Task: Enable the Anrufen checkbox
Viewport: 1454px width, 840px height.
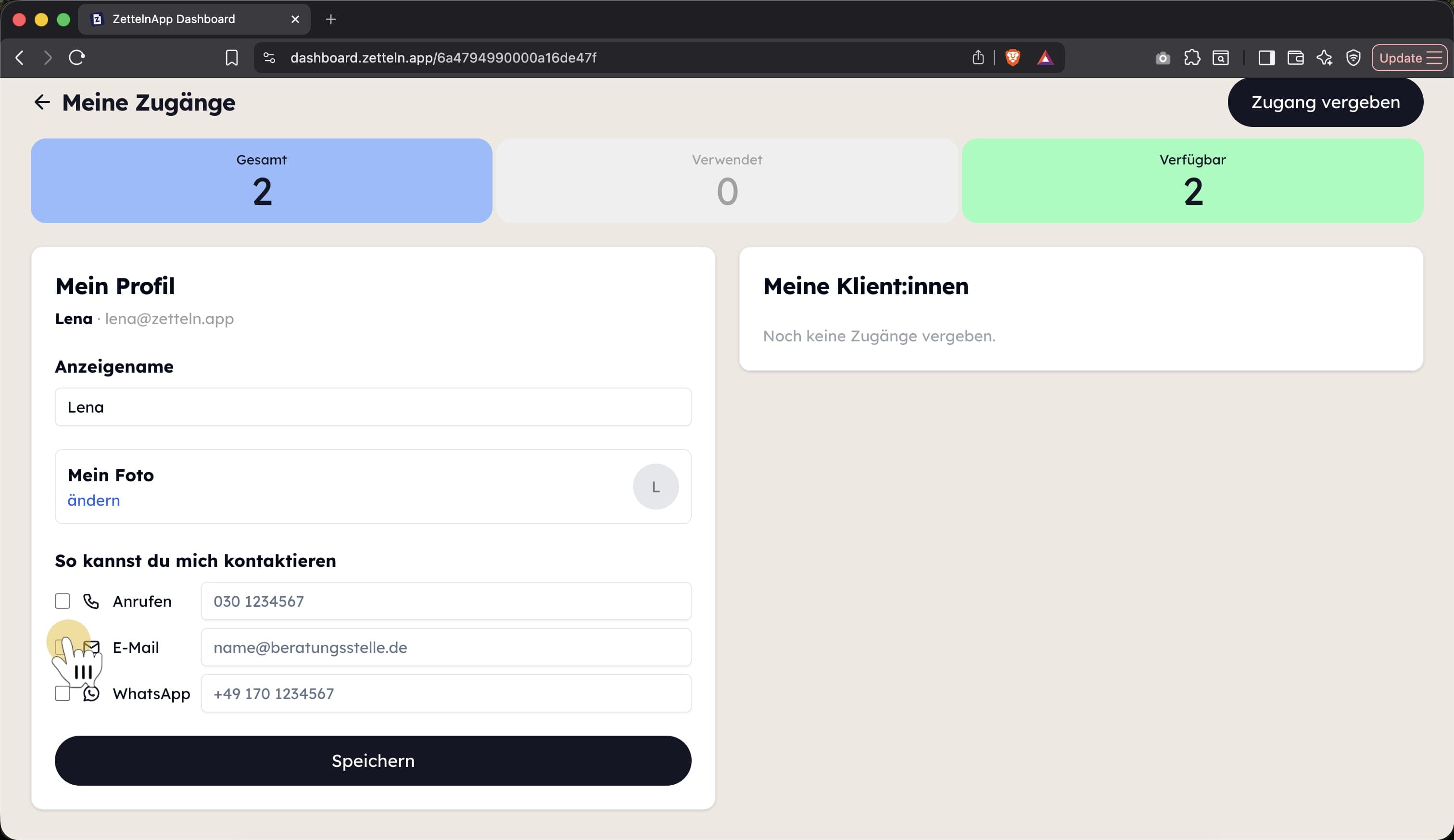Action: 63,601
